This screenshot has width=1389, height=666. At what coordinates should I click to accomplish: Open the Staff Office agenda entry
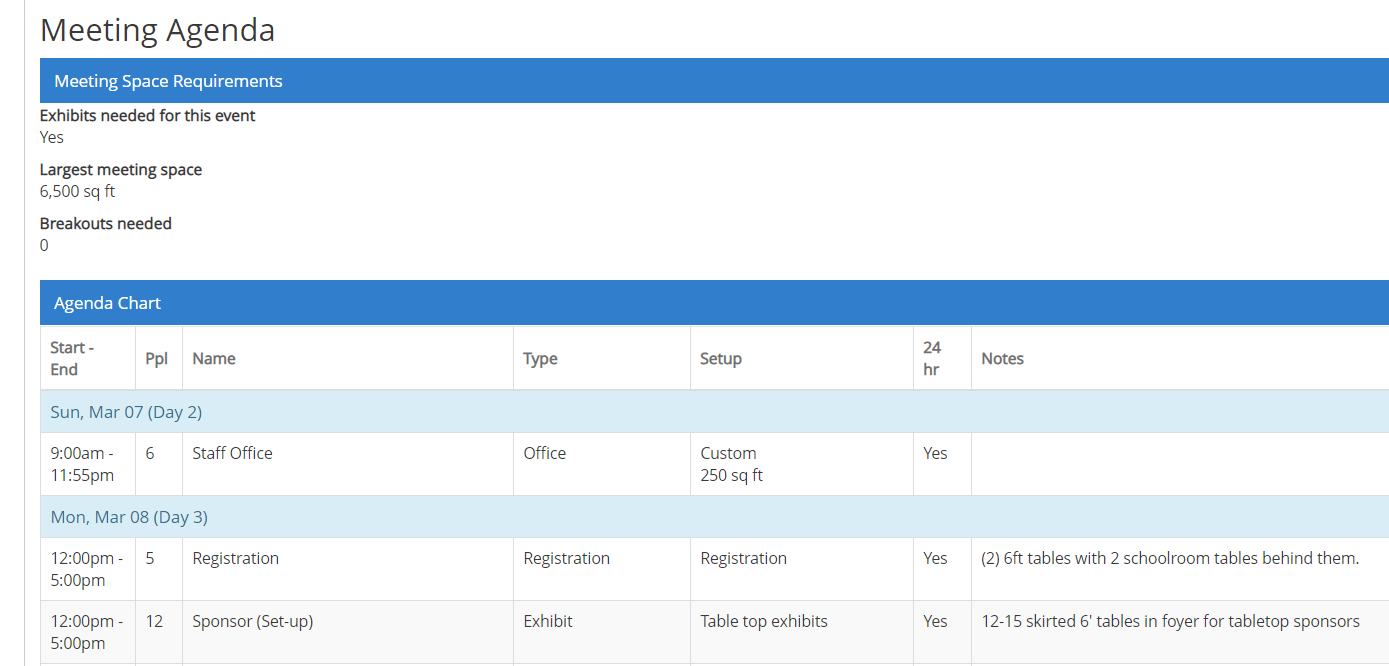click(232, 453)
